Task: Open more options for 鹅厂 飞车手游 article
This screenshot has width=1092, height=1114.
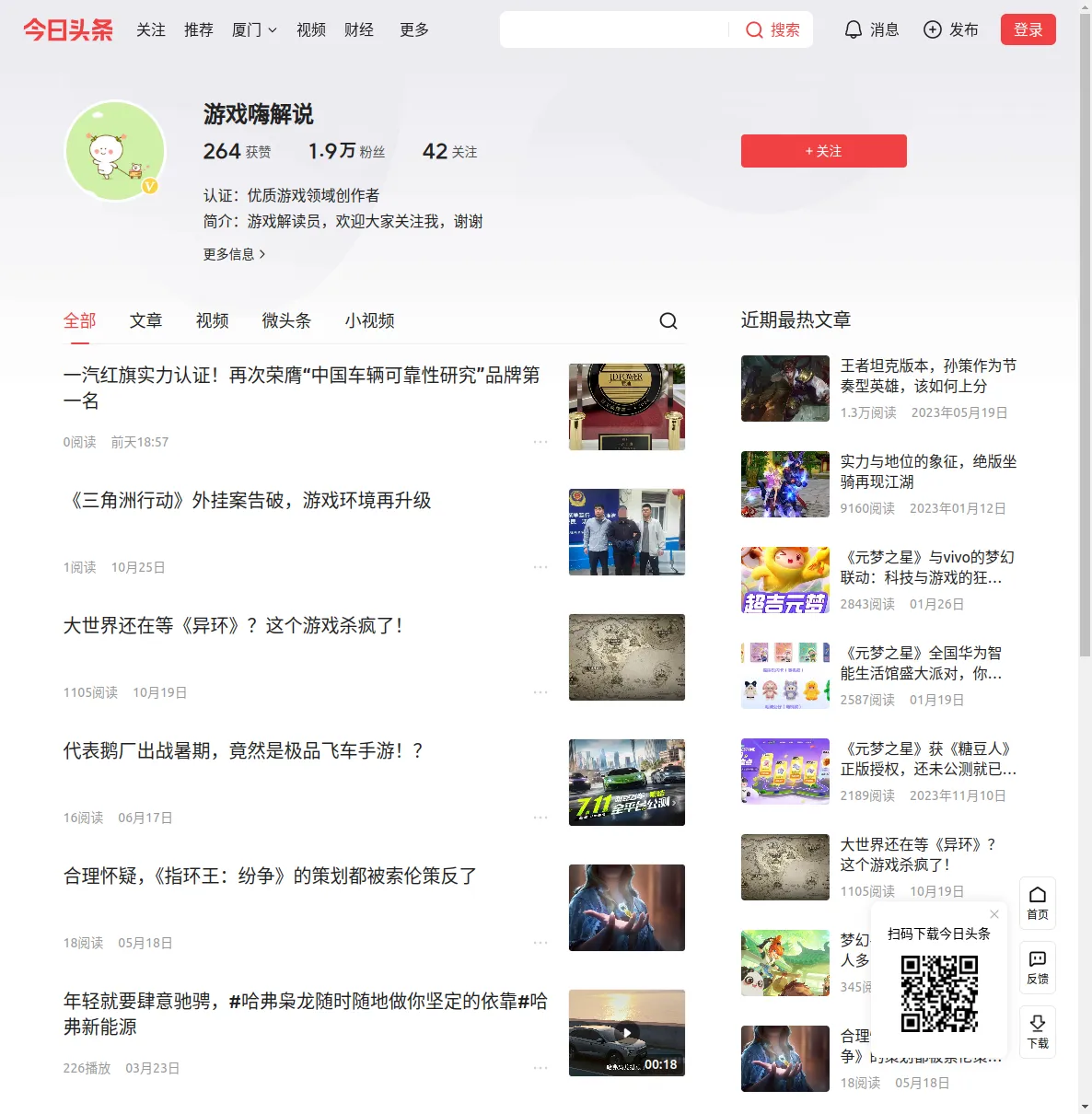Action: click(540, 818)
